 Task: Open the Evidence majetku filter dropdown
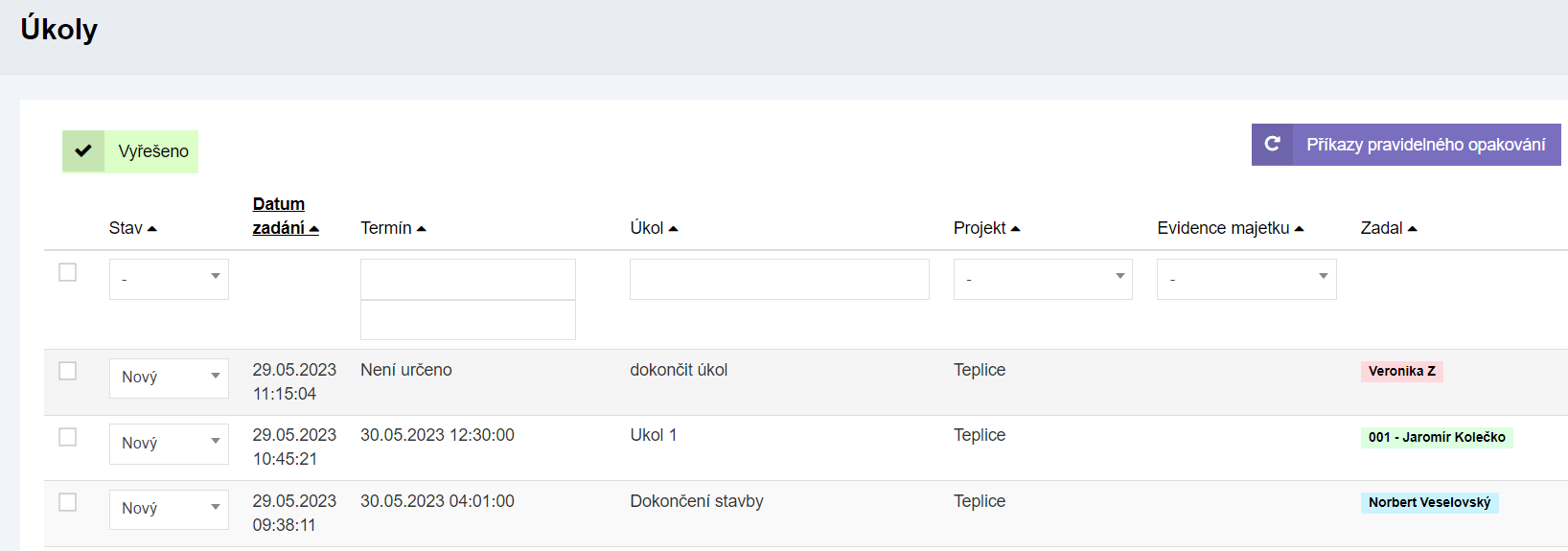tap(1246, 279)
